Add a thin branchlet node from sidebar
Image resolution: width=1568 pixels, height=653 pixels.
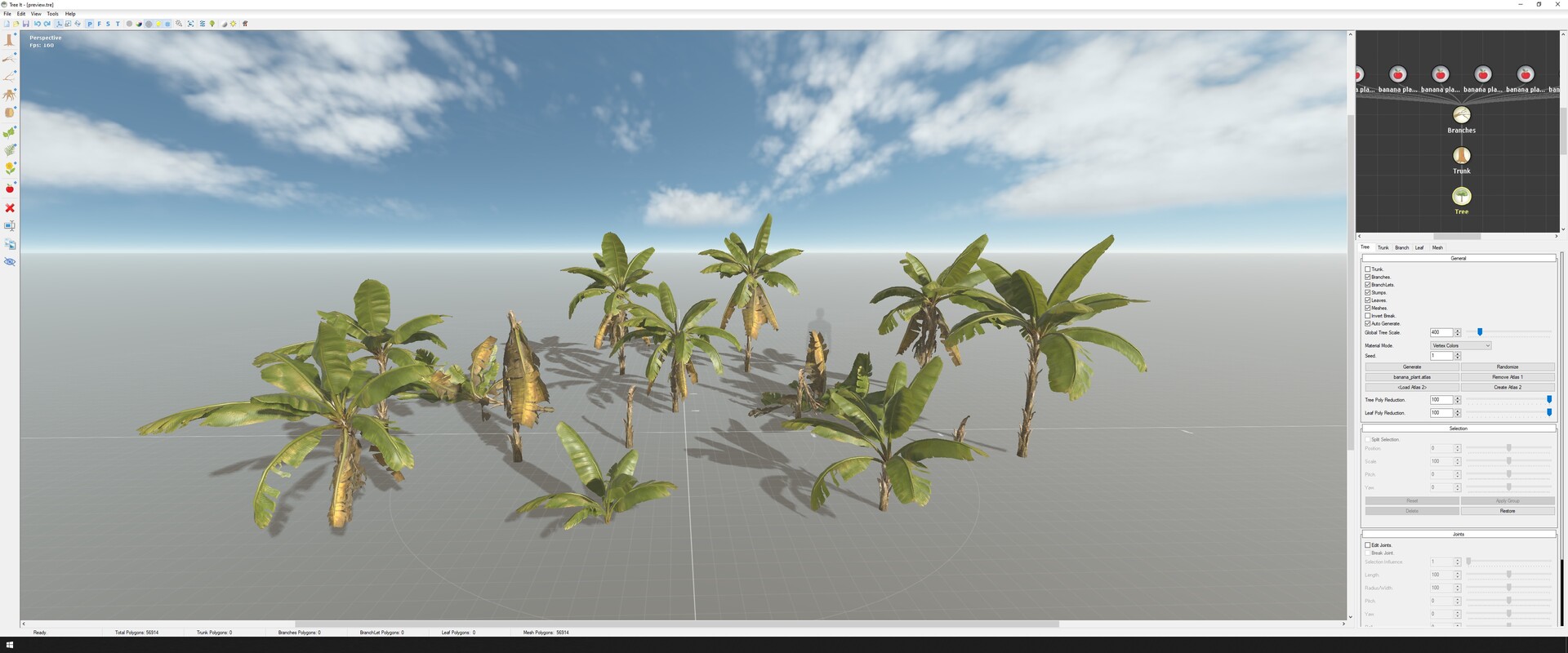click(10, 77)
